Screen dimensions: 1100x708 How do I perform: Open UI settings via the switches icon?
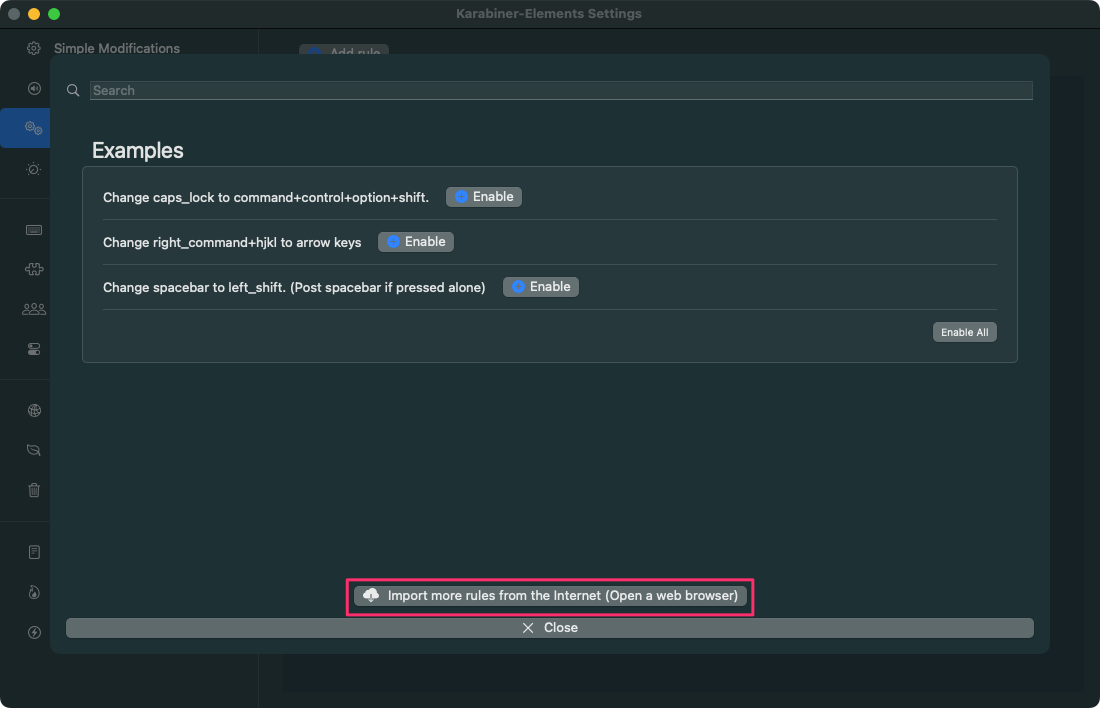[x=34, y=349]
